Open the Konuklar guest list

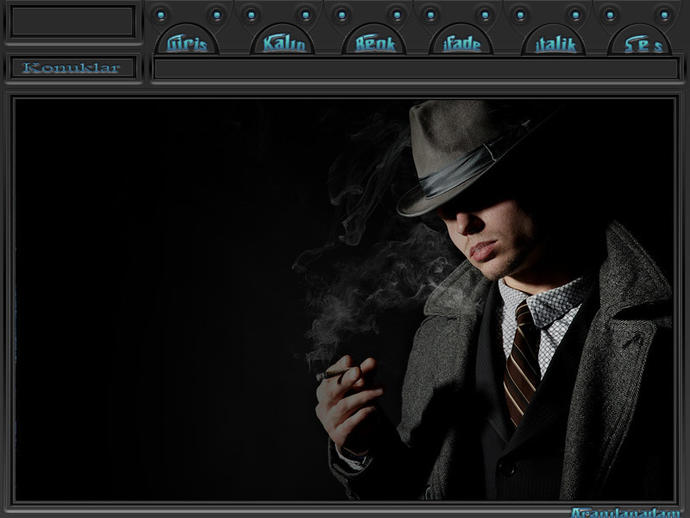click(x=73, y=68)
